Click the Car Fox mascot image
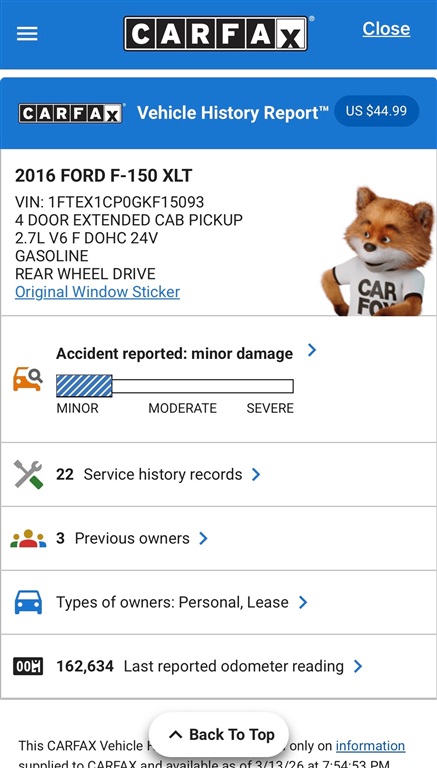The image size is (437, 768). point(378,251)
